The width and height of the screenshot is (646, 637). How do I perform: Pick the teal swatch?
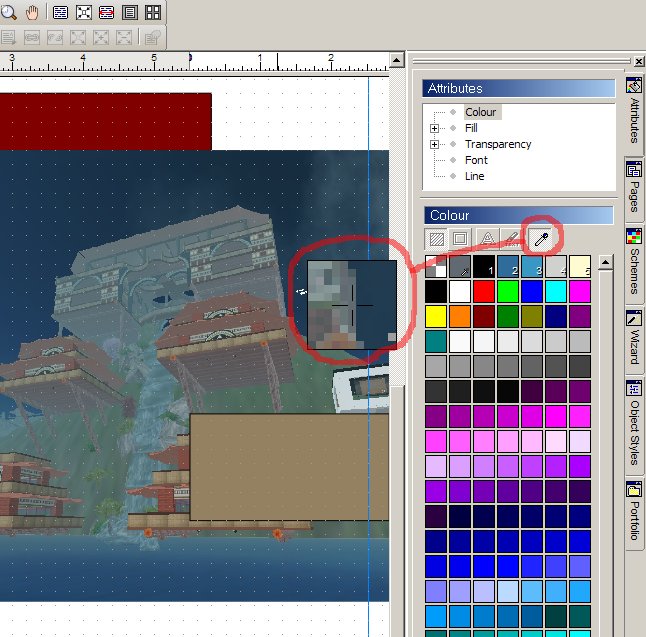tap(435, 341)
